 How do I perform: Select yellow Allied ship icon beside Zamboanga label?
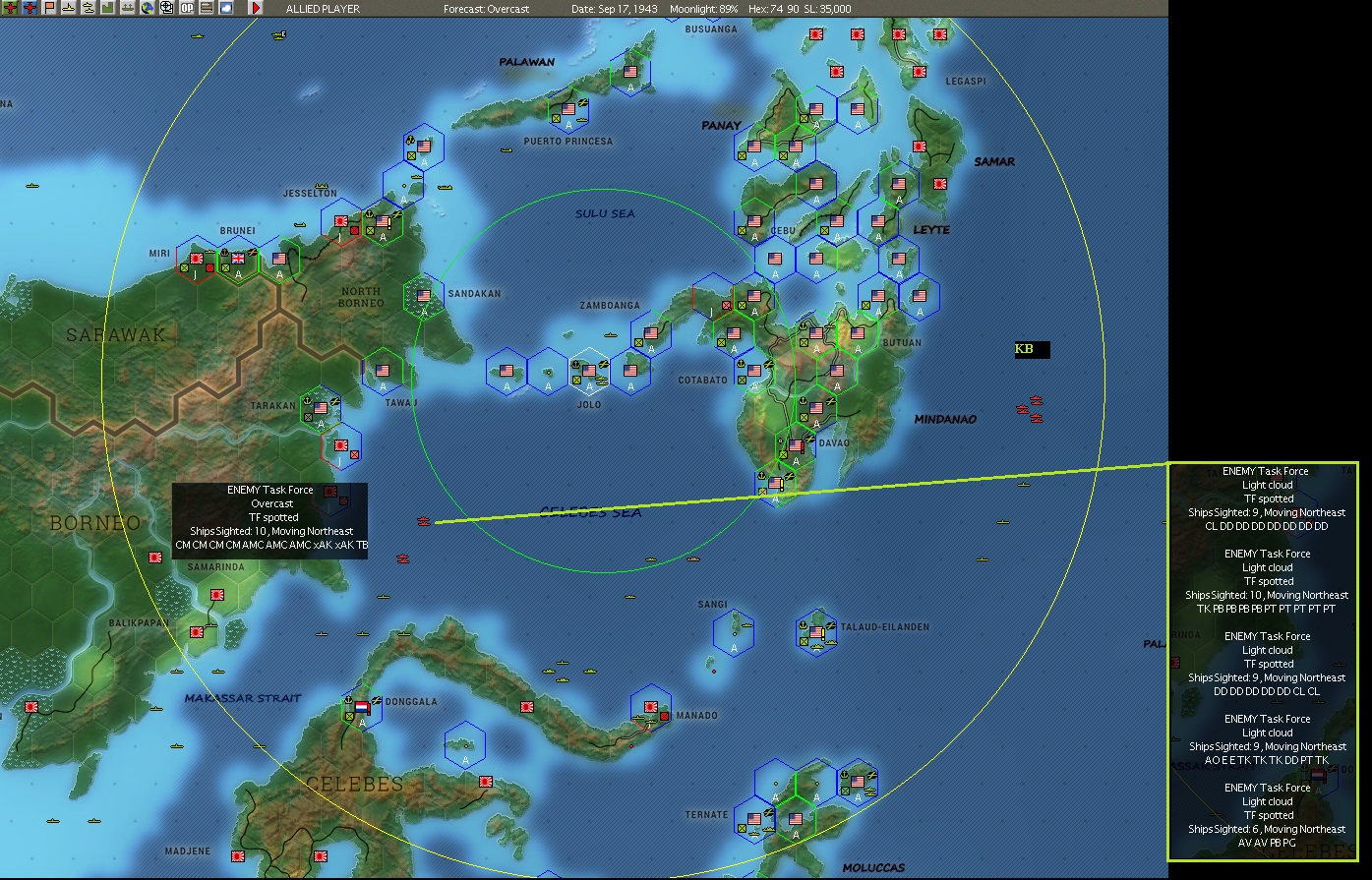click(611, 335)
